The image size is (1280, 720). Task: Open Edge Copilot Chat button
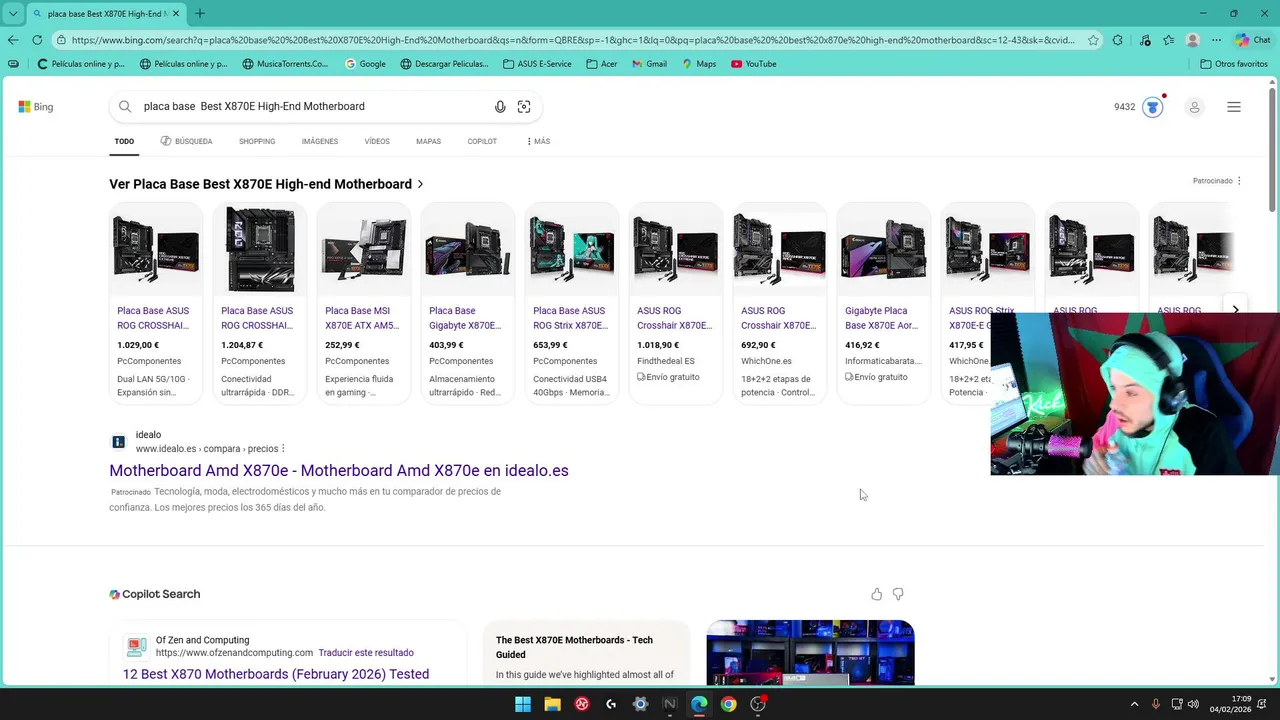(x=1253, y=40)
